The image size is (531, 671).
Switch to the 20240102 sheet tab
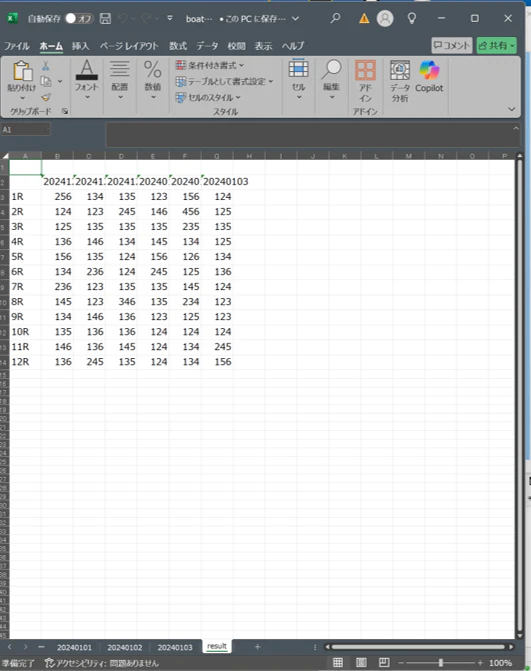coord(125,647)
